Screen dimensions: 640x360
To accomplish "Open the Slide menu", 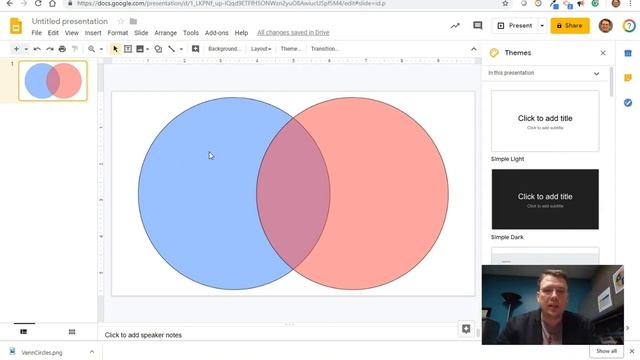I will pyautogui.click(x=141, y=33).
